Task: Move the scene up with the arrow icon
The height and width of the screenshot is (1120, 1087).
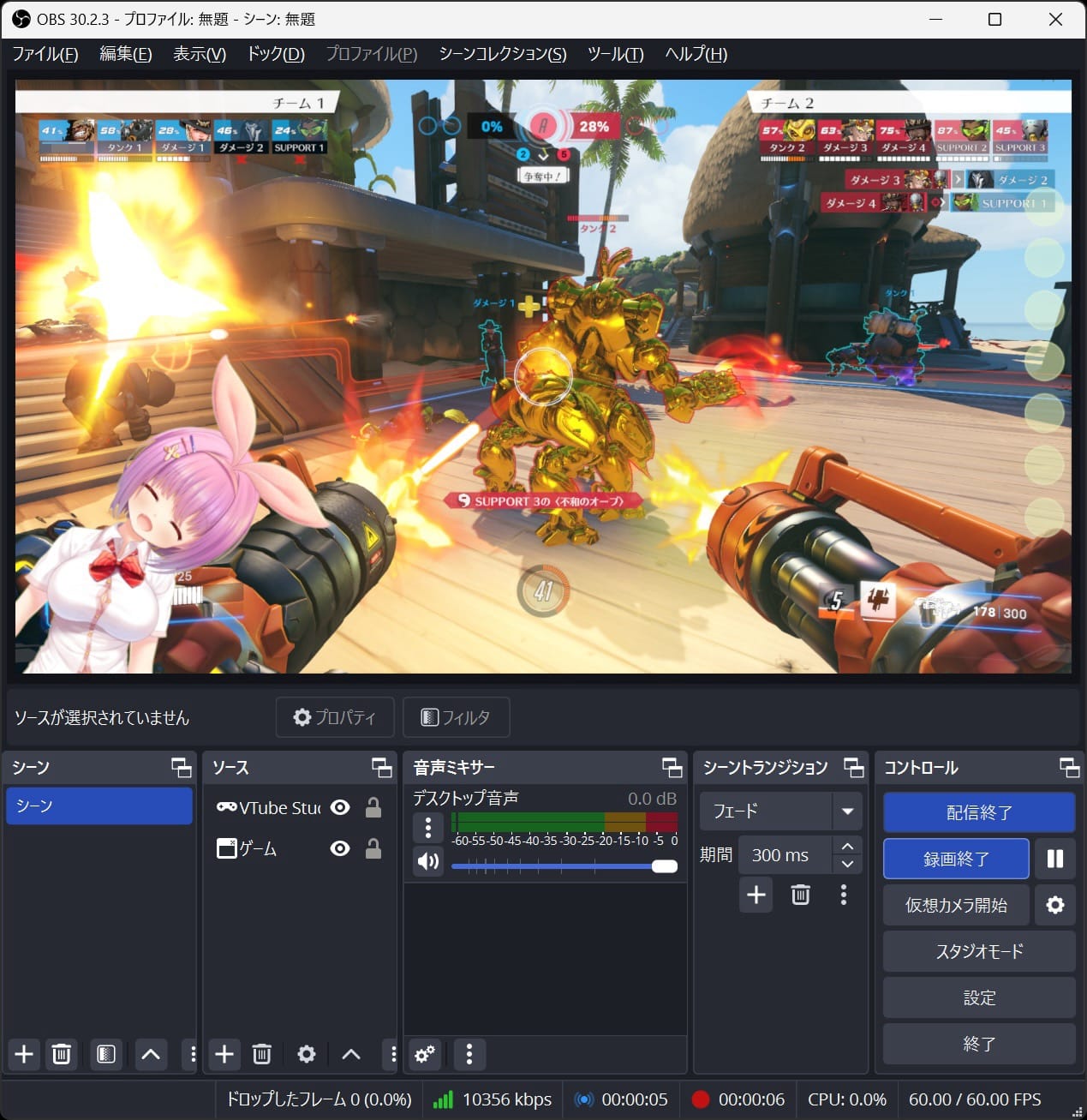Action: [x=151, y=1053]
